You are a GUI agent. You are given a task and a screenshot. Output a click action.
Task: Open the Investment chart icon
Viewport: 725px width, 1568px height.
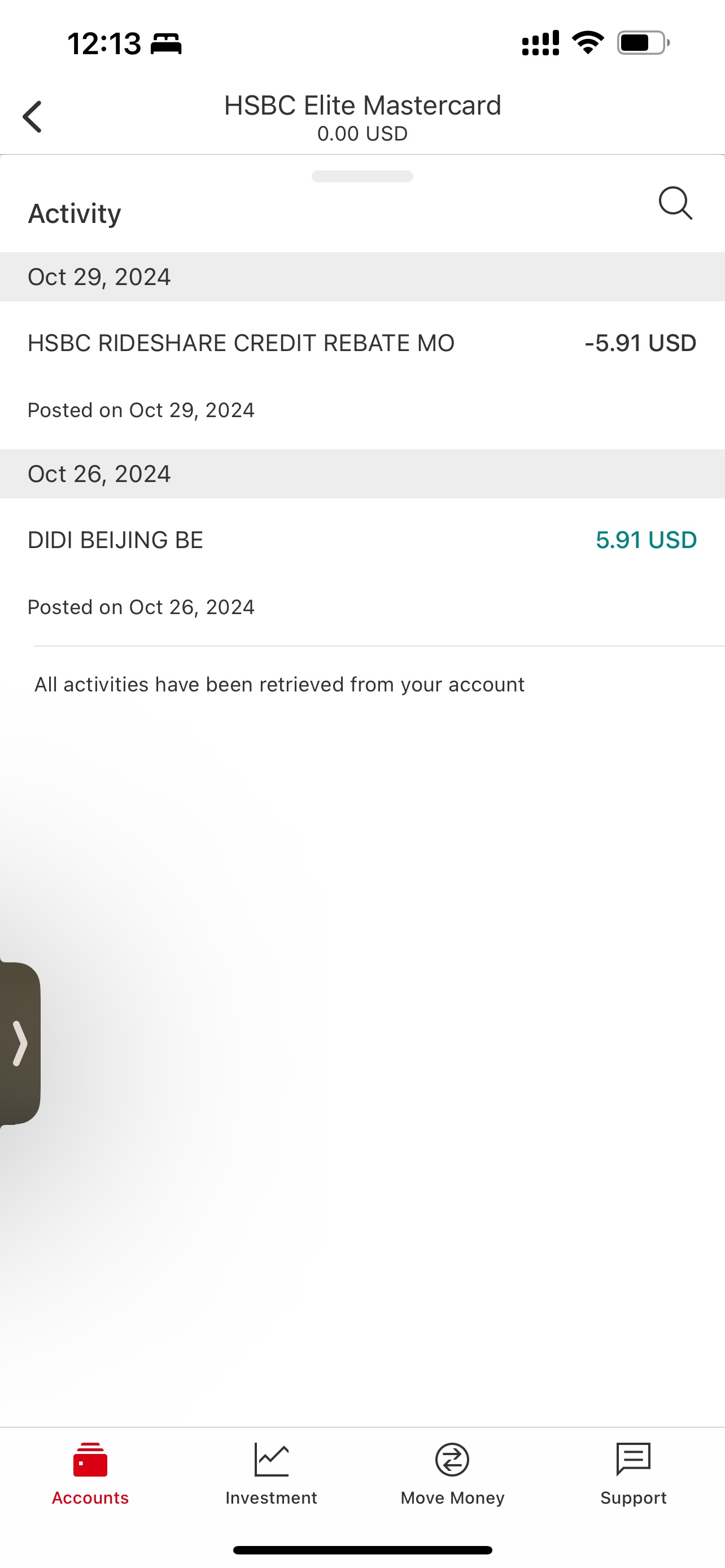(x=271, y=1460)
